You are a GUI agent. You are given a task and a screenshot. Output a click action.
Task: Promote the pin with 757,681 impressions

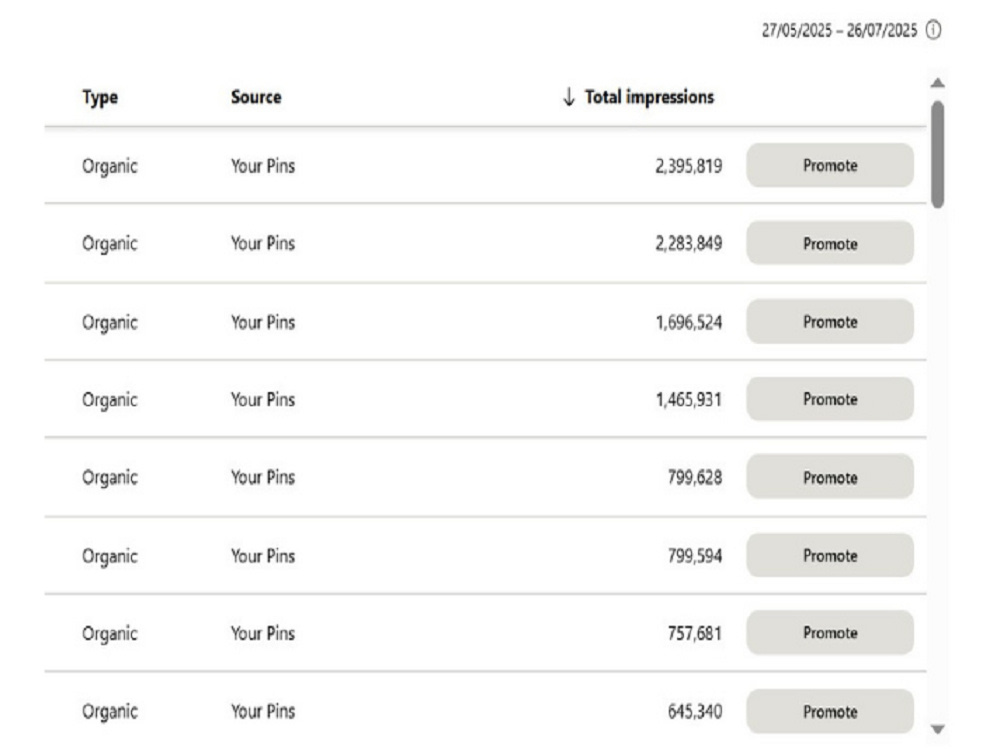[830, 633]
